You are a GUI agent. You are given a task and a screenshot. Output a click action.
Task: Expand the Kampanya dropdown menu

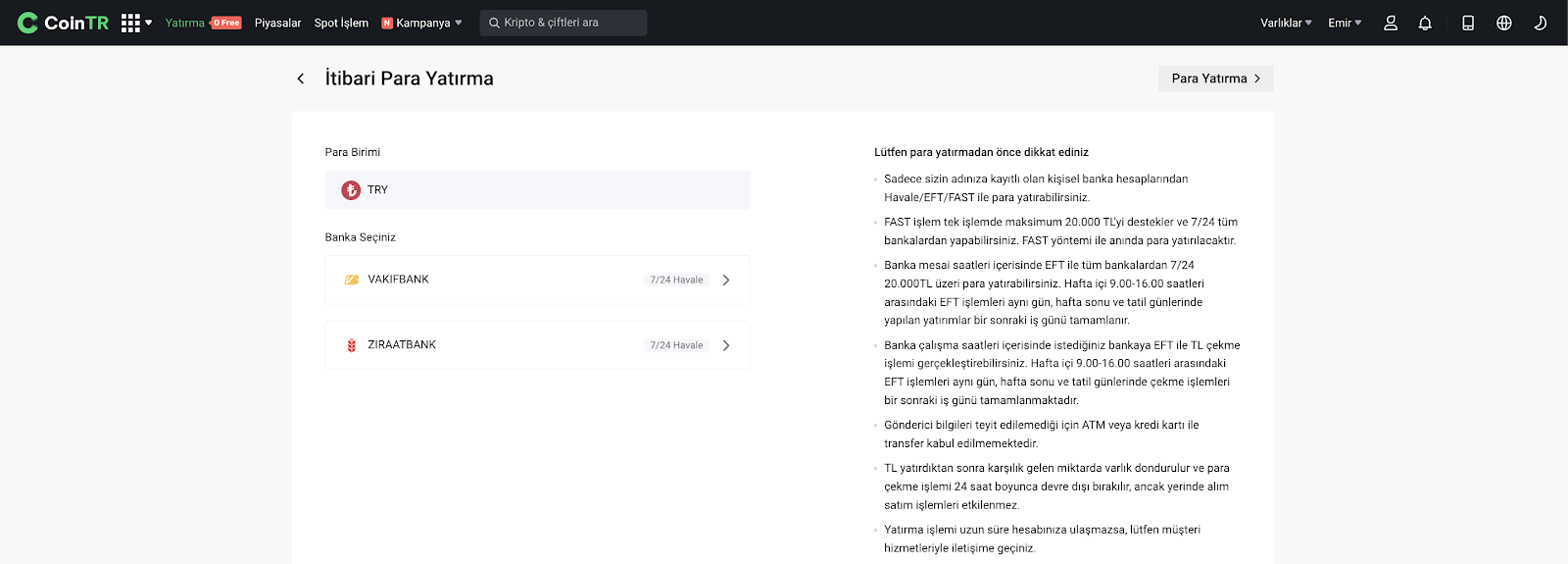coord(421,23)
